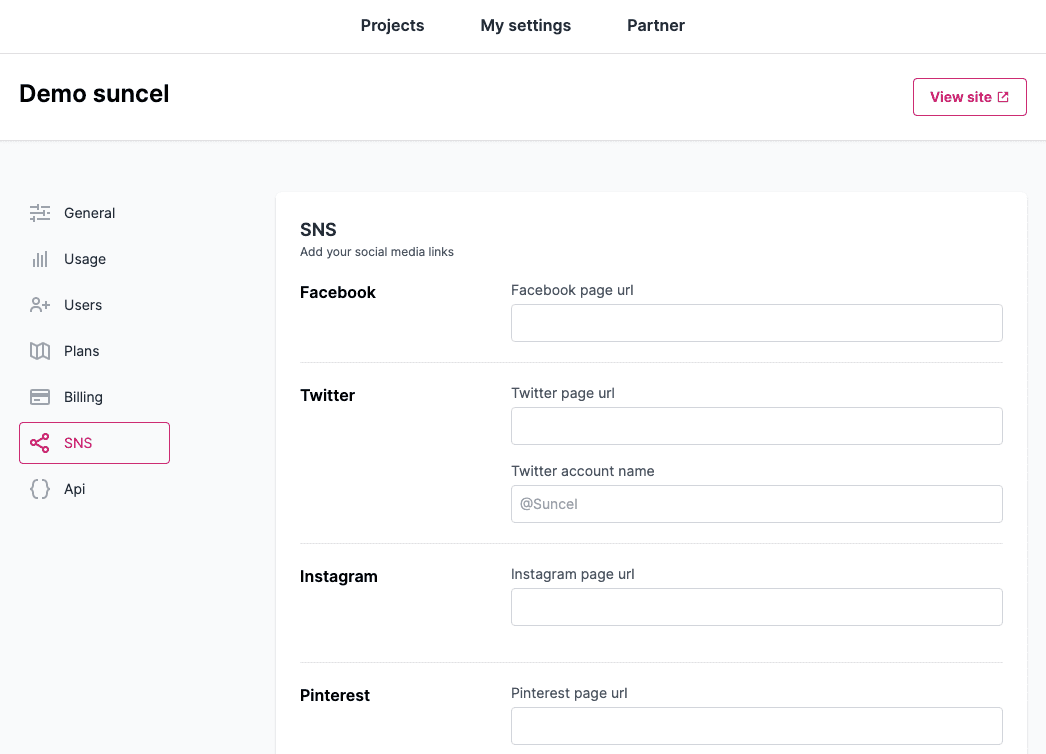1046x754 pixels.
Task: Click the SNS share icon
Action: 40,442
